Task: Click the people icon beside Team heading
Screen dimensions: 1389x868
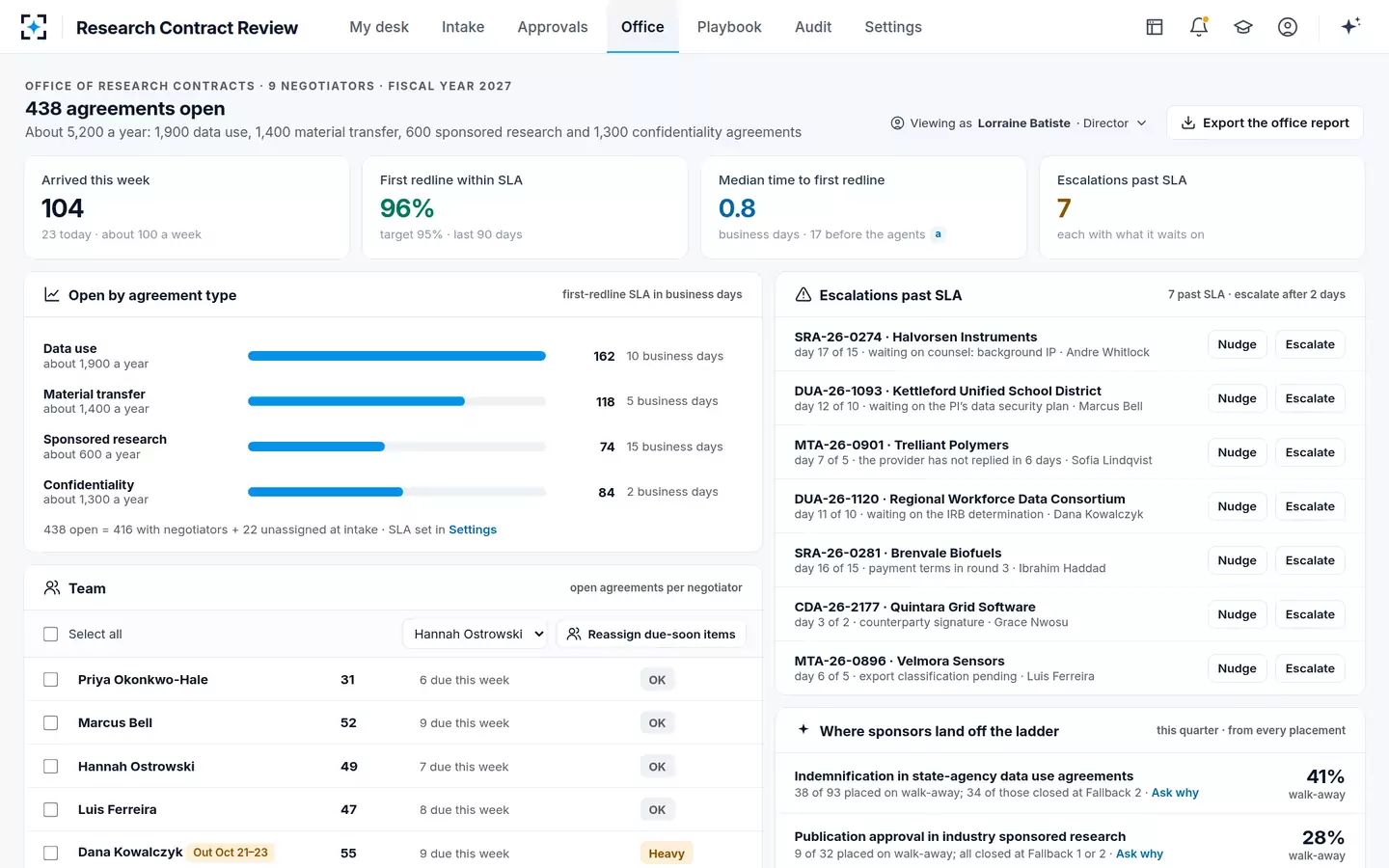Action: [52, 588]
